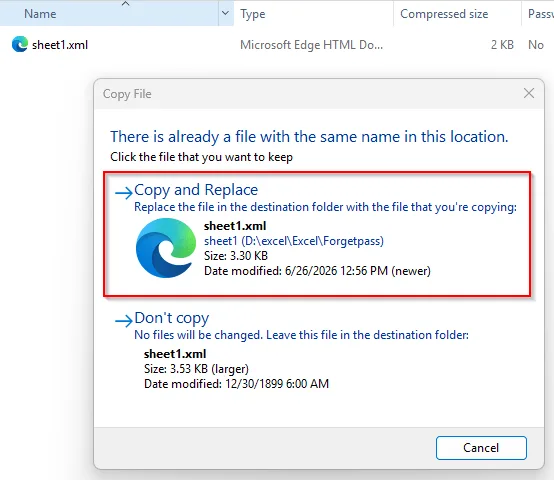Click the sheet1 (D:\excel\Excel\Forgetpass) path text
Image resolution: width=554 pixels, height=480 pixels.
pyautogui.click(x=294, y=241)
